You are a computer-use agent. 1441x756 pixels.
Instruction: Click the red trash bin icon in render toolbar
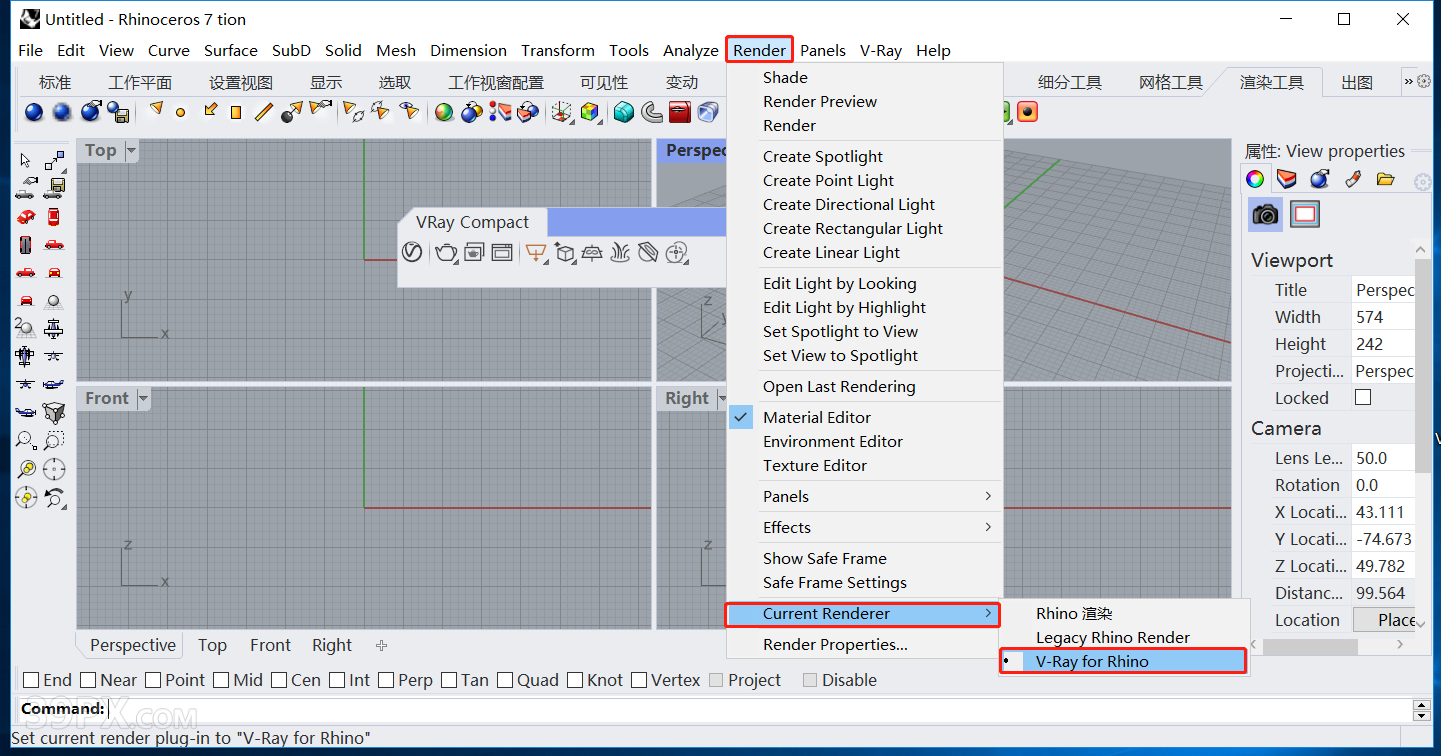(x=680, y=112)
